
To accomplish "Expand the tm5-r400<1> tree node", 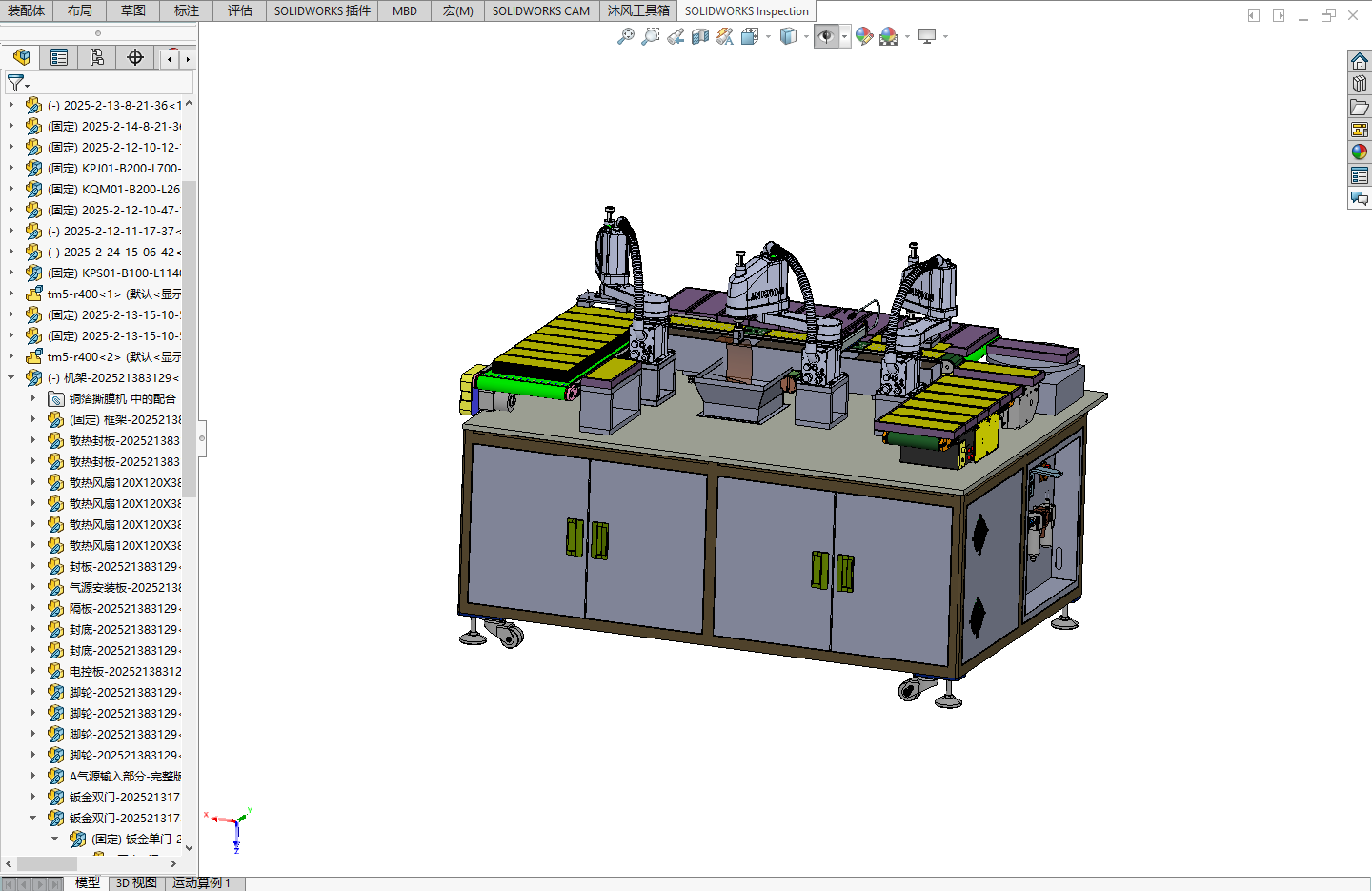I will tap(11, 294).
